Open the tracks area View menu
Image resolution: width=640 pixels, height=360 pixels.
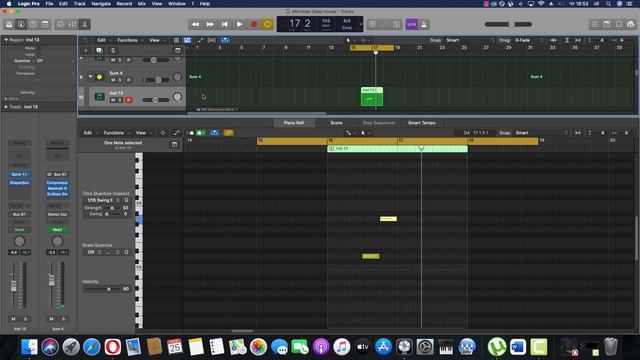(156, 40)
